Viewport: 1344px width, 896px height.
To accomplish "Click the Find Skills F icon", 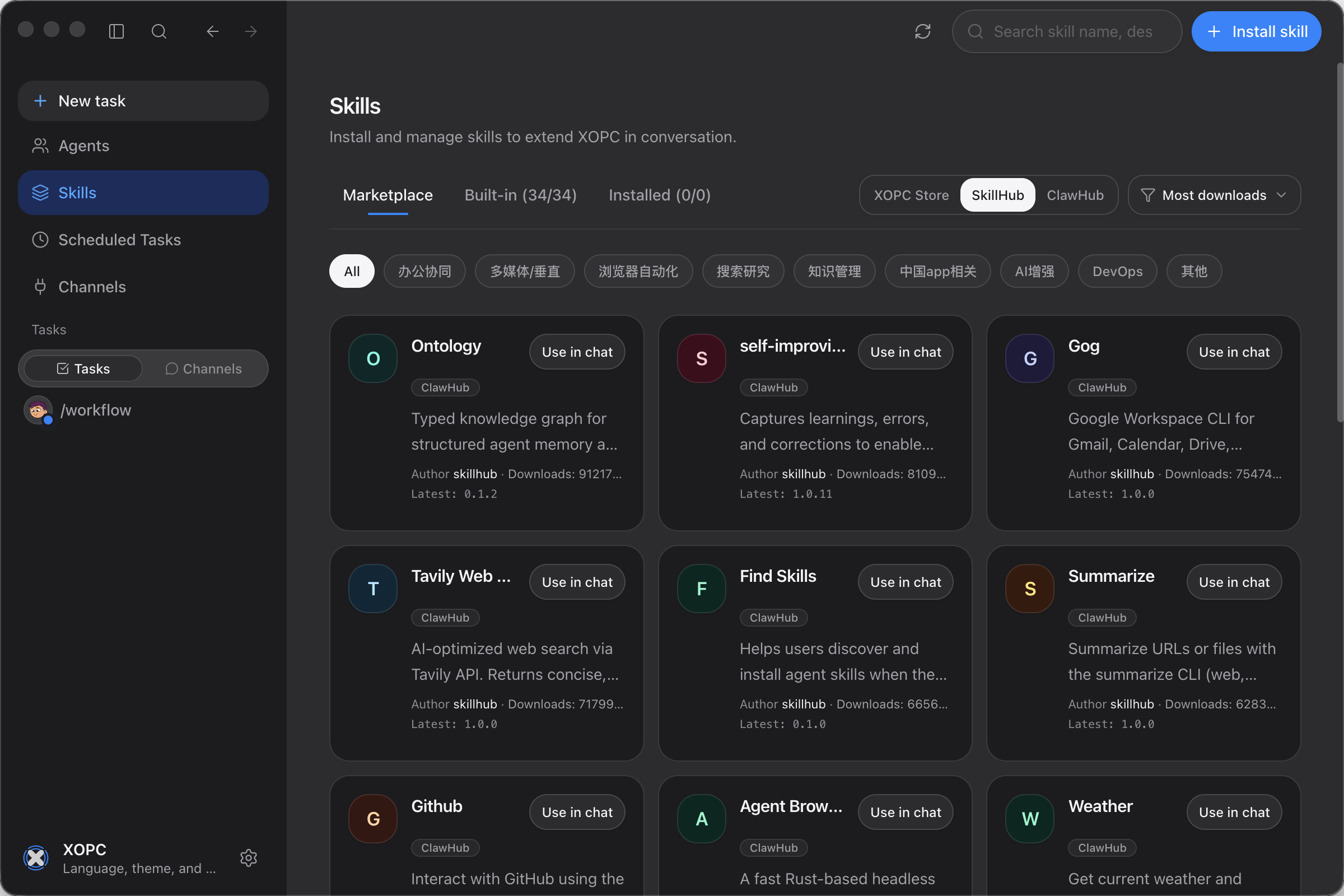I will (x=702, y=589).
